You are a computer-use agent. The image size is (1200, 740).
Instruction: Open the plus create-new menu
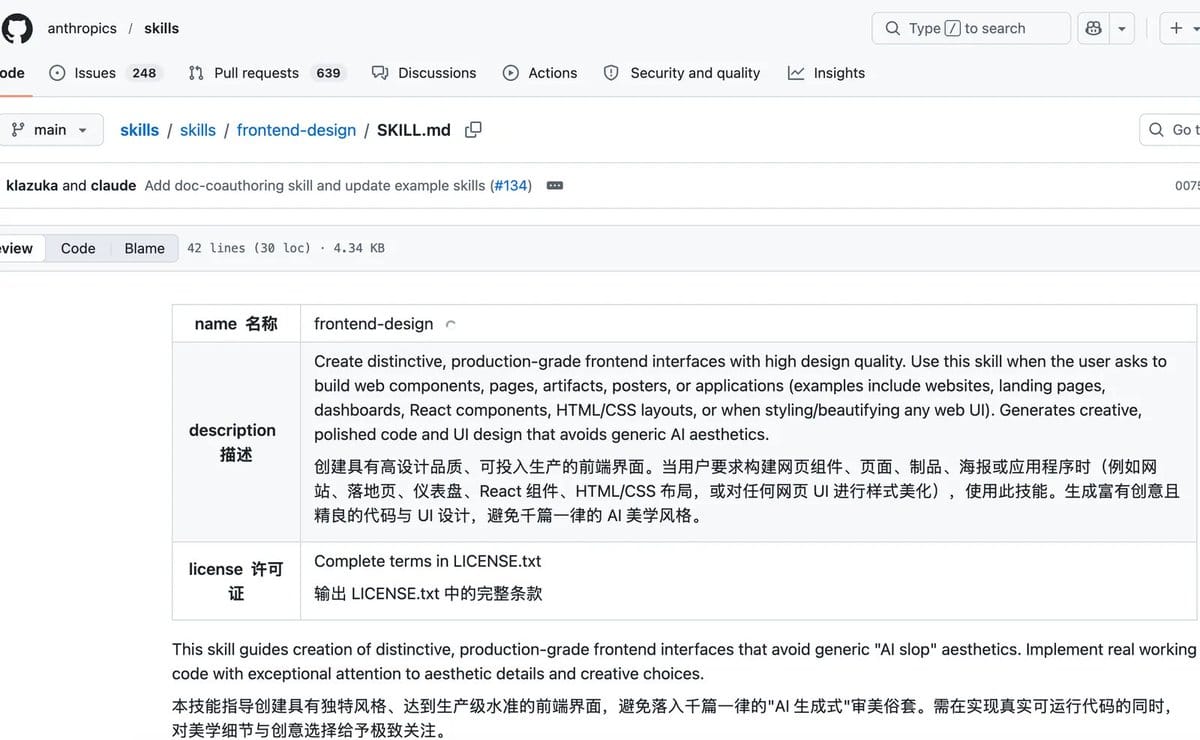[1183, 28]
